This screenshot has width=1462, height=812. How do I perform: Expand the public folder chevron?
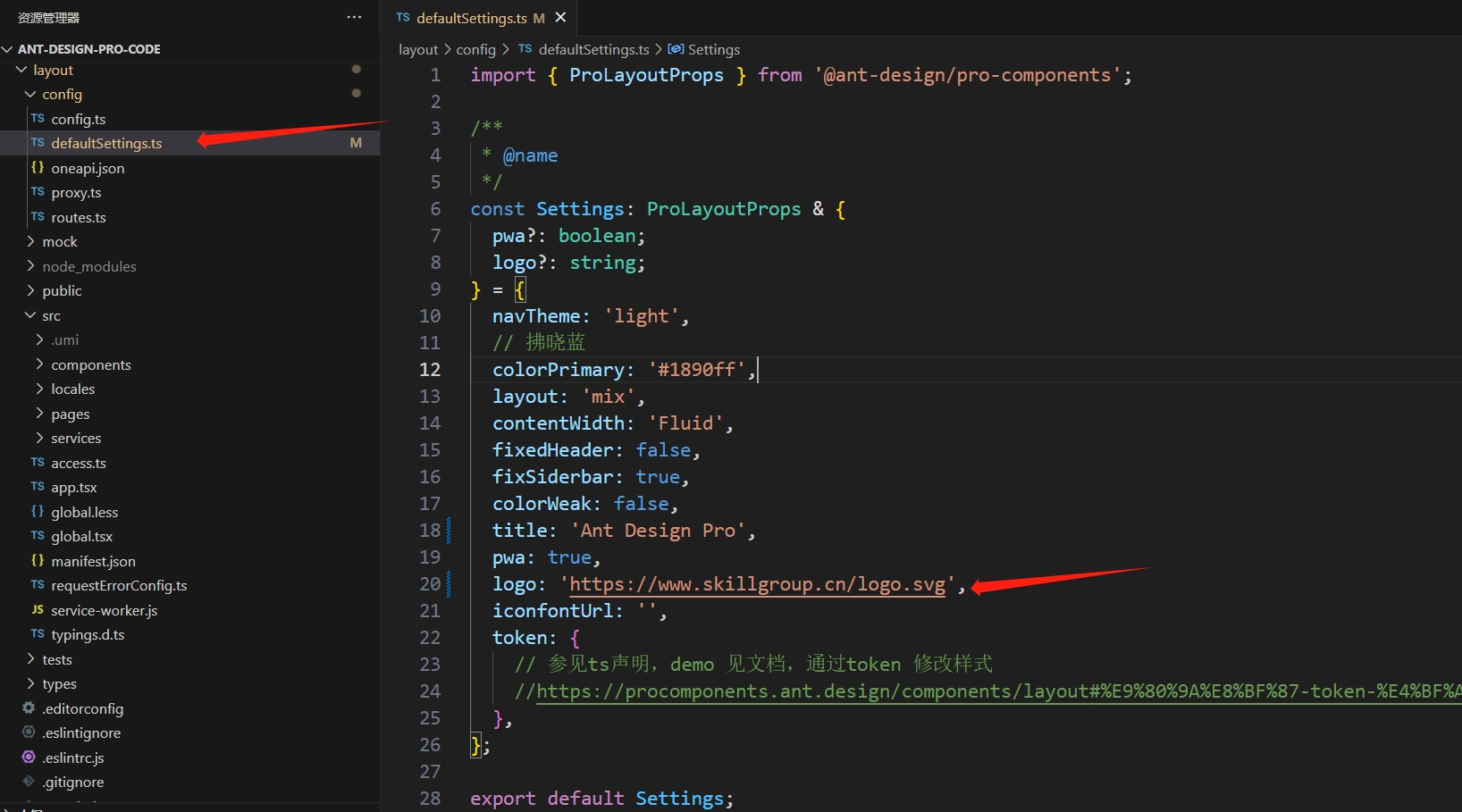click(x=30, y=290)
